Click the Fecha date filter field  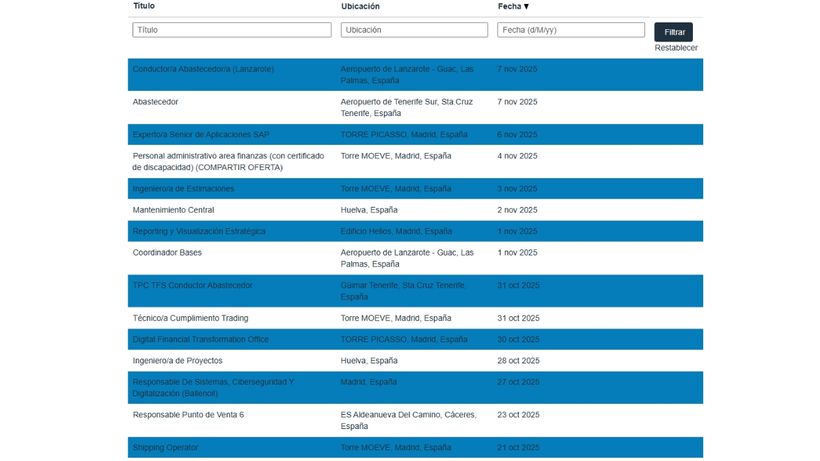570,30
